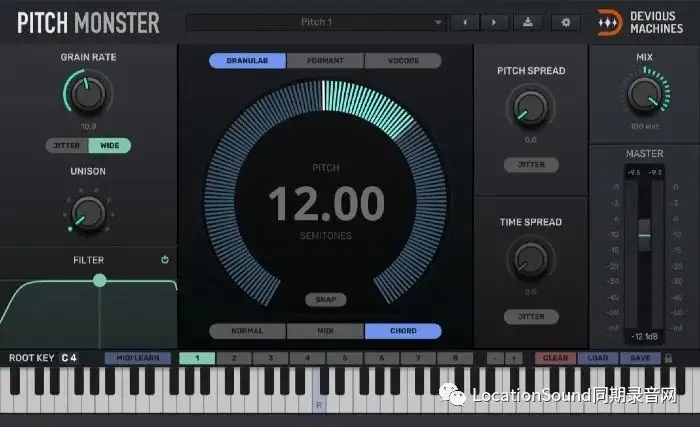The image size is (700, 427).
Task: Click the Load button
Action: (x=598, y=358)
